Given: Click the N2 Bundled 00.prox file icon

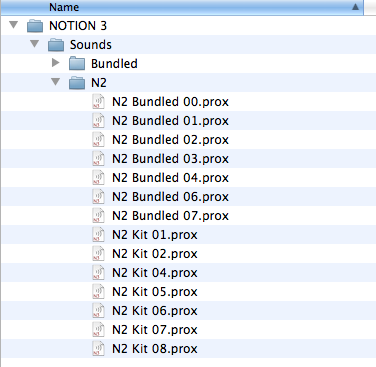Looking at the screenshot, I should (x=98, y=101).
